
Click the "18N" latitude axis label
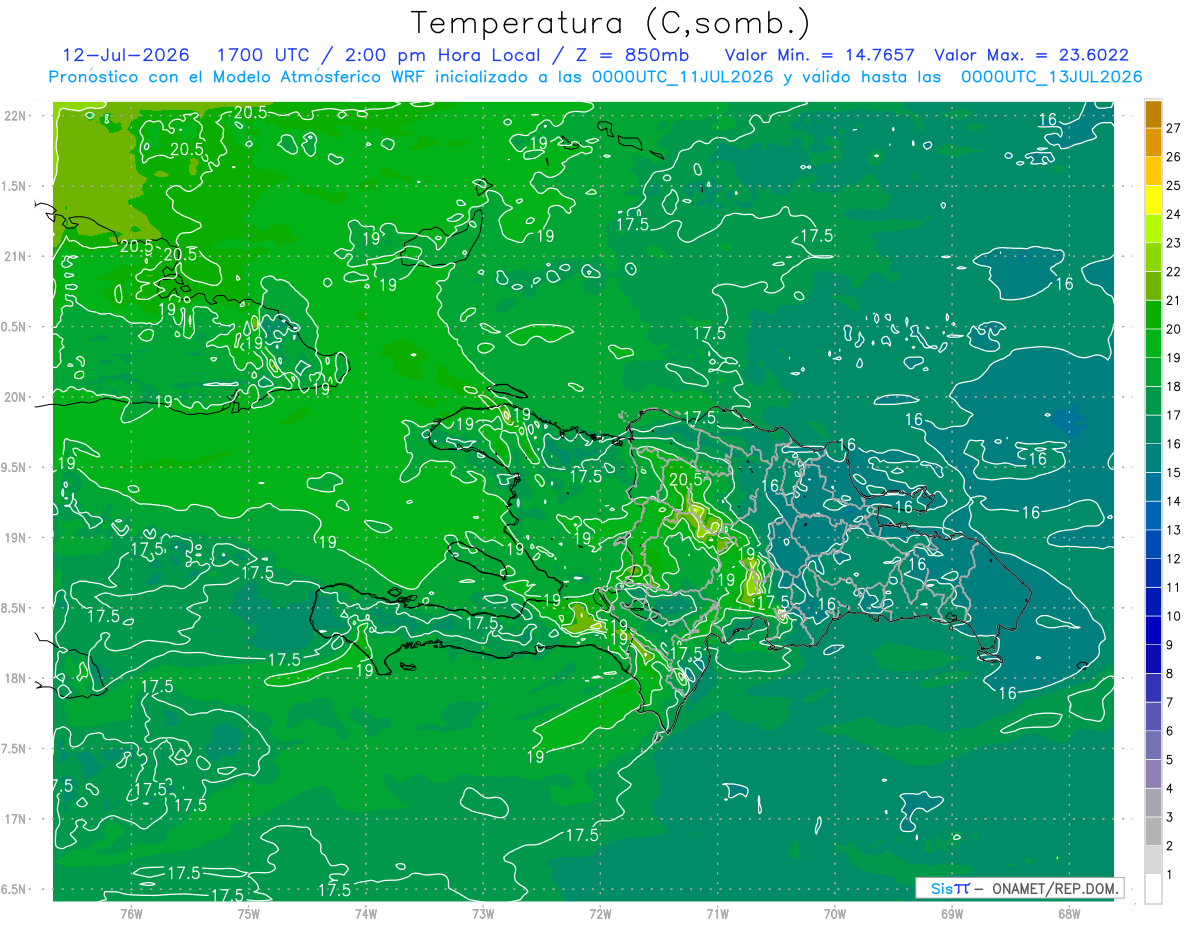[x=16, y=678]
